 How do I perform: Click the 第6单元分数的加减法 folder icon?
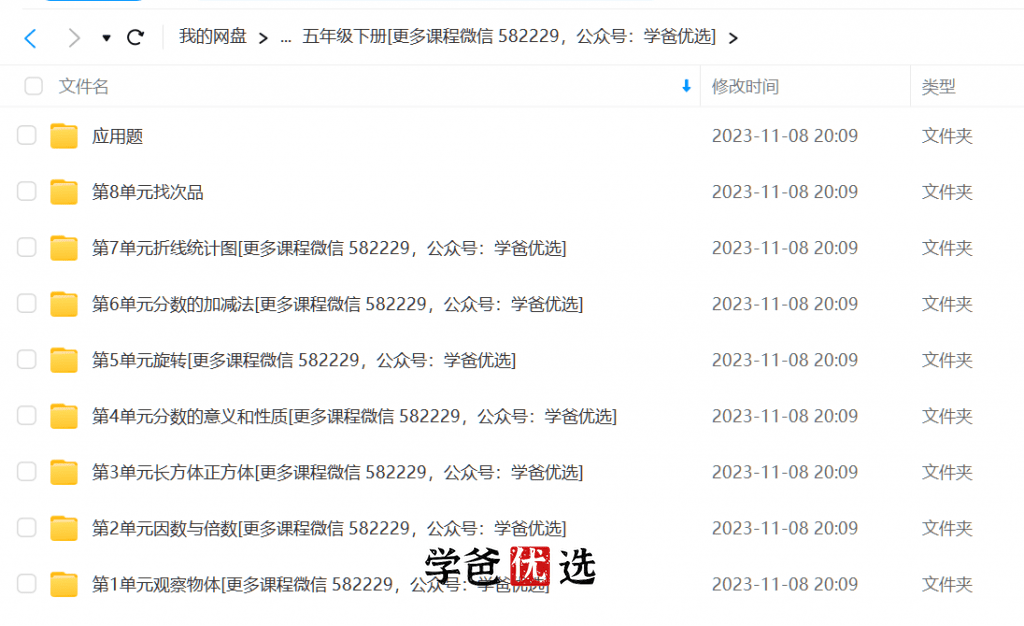coord(64,304)
